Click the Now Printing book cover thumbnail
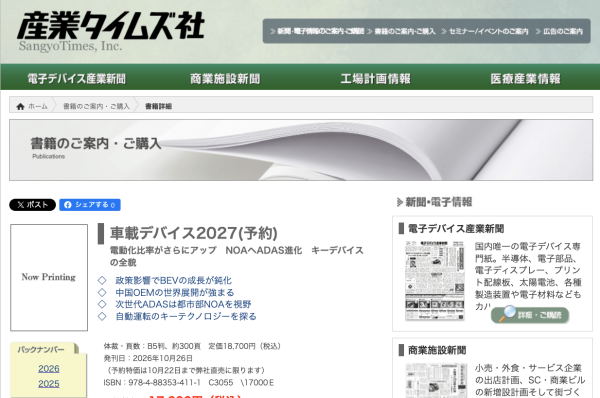Viewport: 600px width, 398px height. tap(49, 277)
